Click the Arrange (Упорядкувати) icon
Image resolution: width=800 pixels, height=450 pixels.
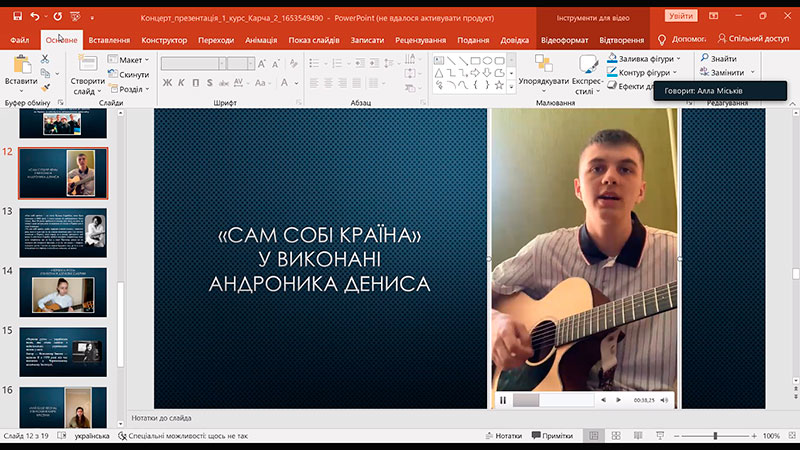pyautogui.click(x=543, y=64)
